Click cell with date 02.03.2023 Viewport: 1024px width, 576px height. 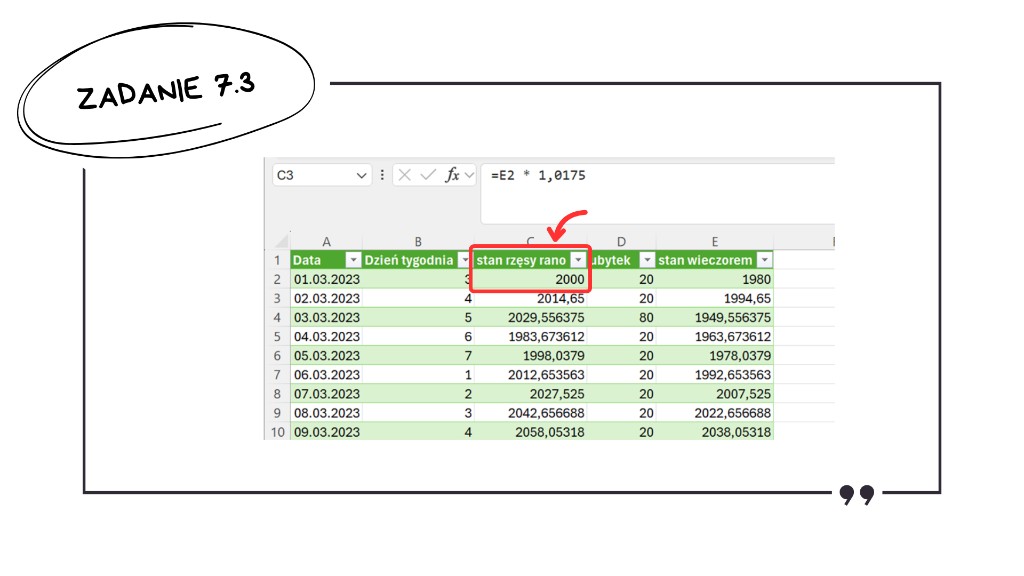[326, 298]
